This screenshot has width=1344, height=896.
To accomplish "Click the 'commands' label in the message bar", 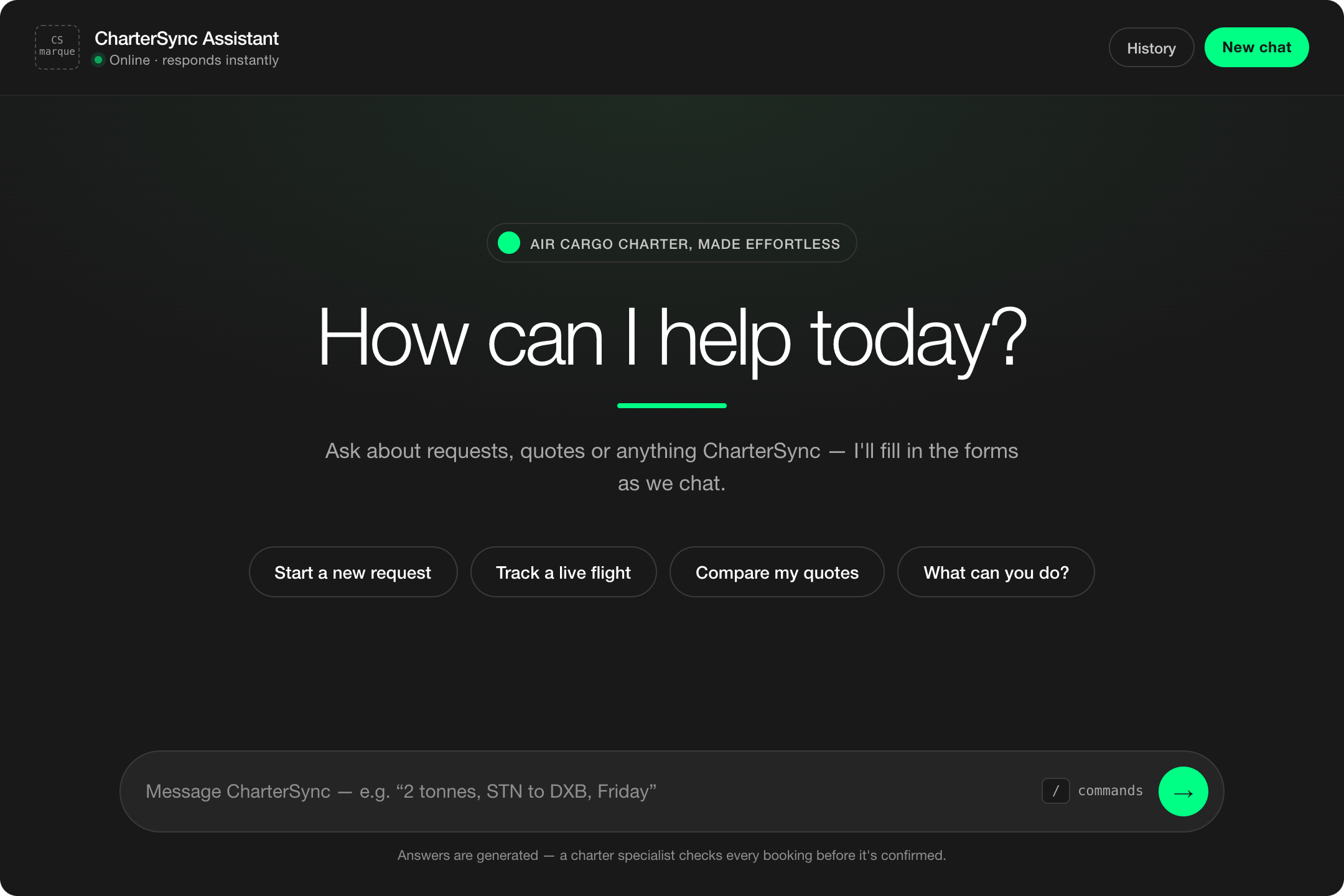I will tap(1110, 791).
